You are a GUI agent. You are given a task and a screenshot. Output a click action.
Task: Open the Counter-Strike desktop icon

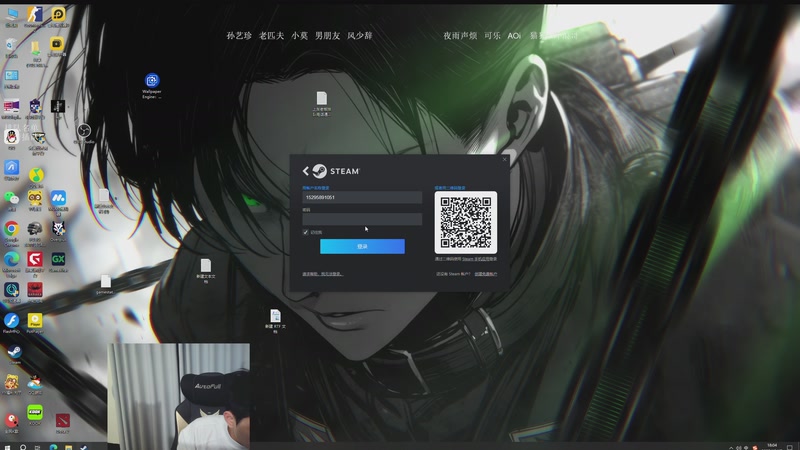click(35, 14)
